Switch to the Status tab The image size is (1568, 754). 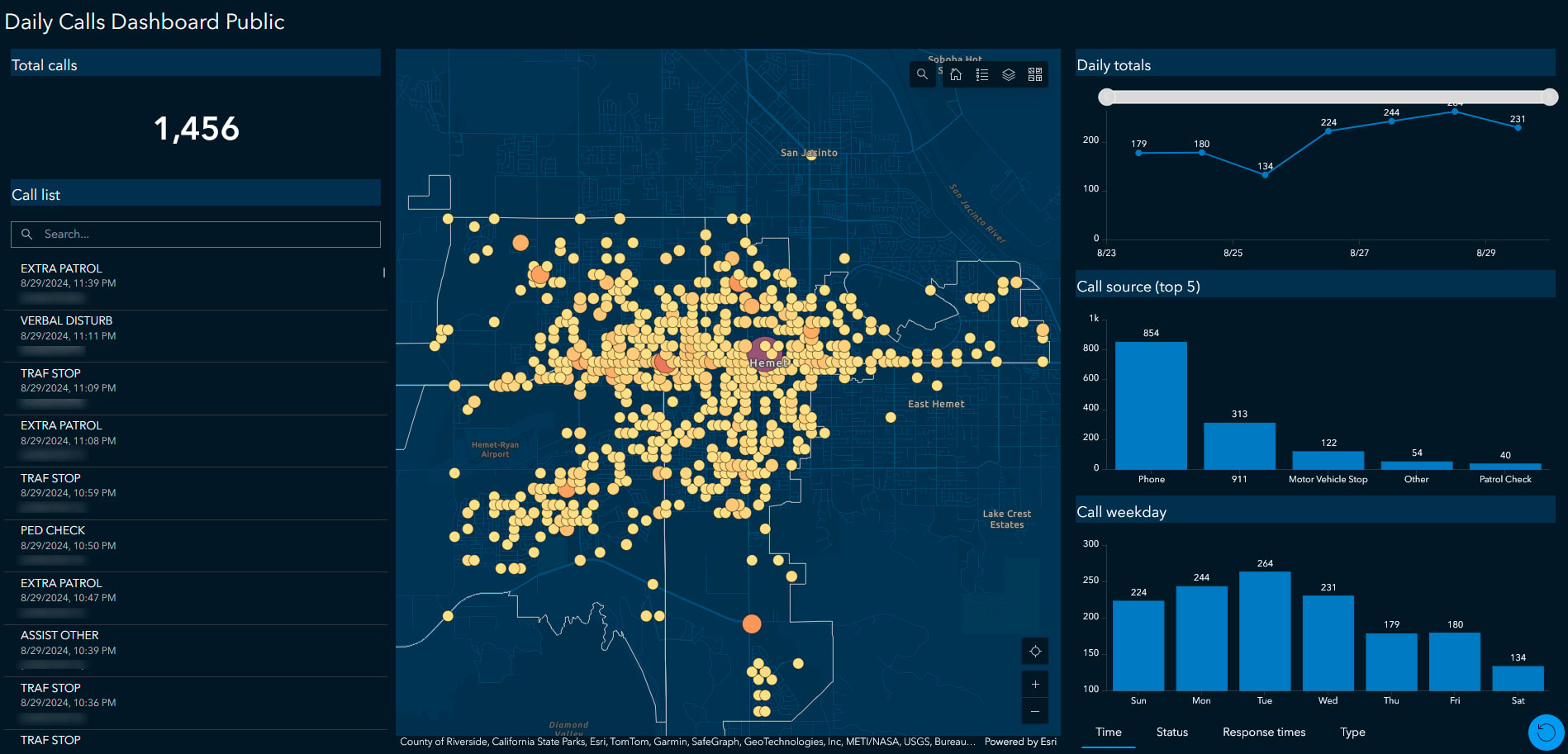coord(1171,733)
